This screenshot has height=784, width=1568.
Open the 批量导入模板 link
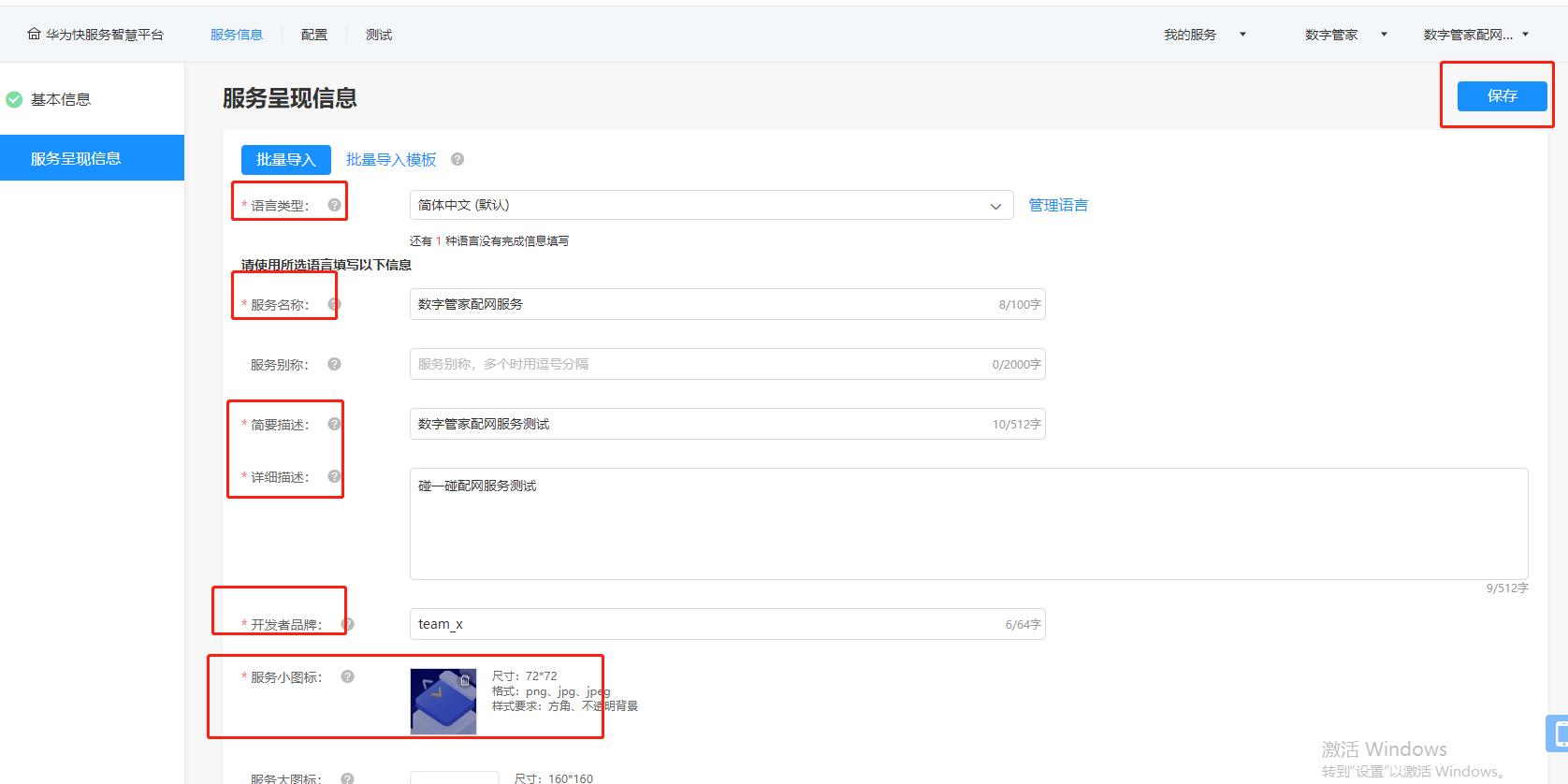pos(391,159)
